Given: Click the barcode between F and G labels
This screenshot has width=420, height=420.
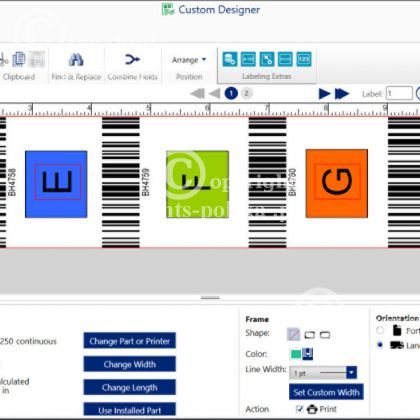Looking at the screenshot, I should click(267, 182).
